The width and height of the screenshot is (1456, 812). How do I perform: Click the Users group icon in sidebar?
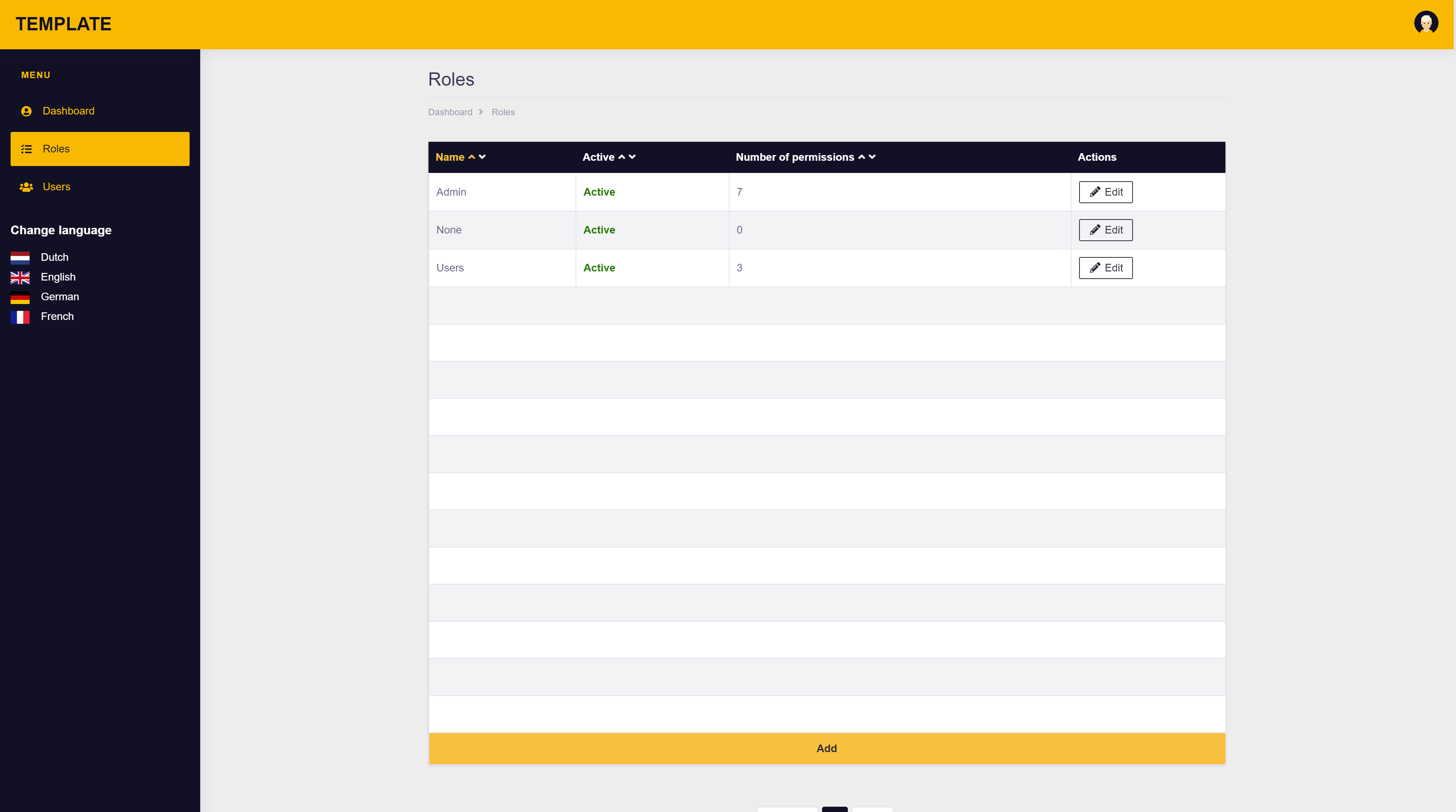tap(26, 187)
